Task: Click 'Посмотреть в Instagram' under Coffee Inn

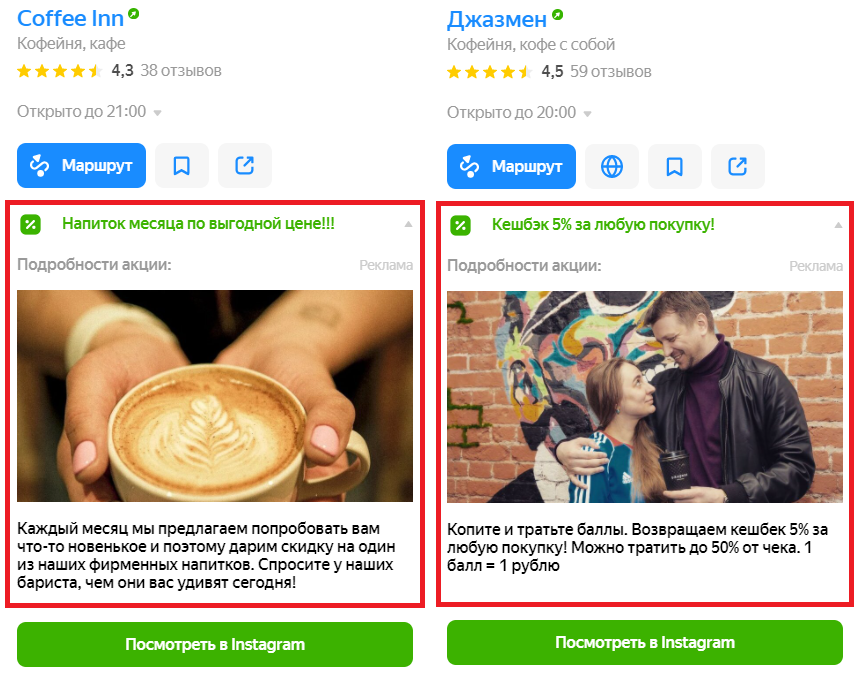Action: pyautogui.click(x=215, y=644)
